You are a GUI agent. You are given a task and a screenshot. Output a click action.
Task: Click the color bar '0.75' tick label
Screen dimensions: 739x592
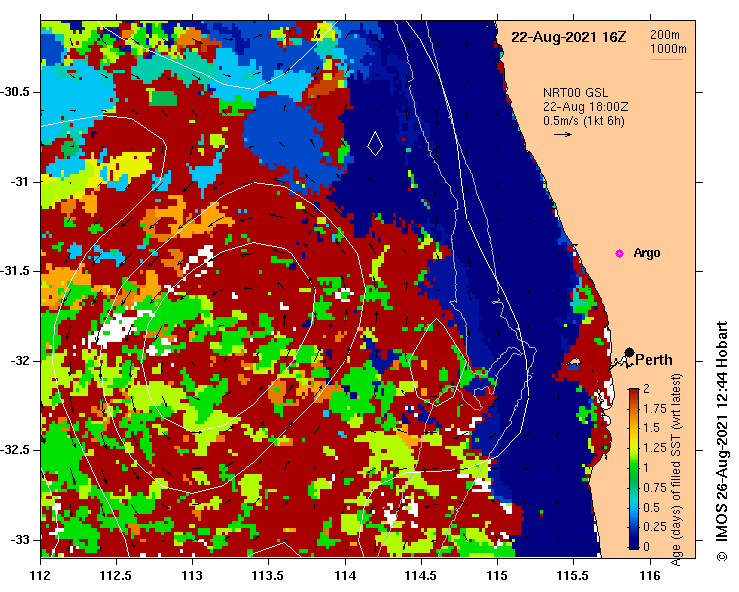(655, 488)
